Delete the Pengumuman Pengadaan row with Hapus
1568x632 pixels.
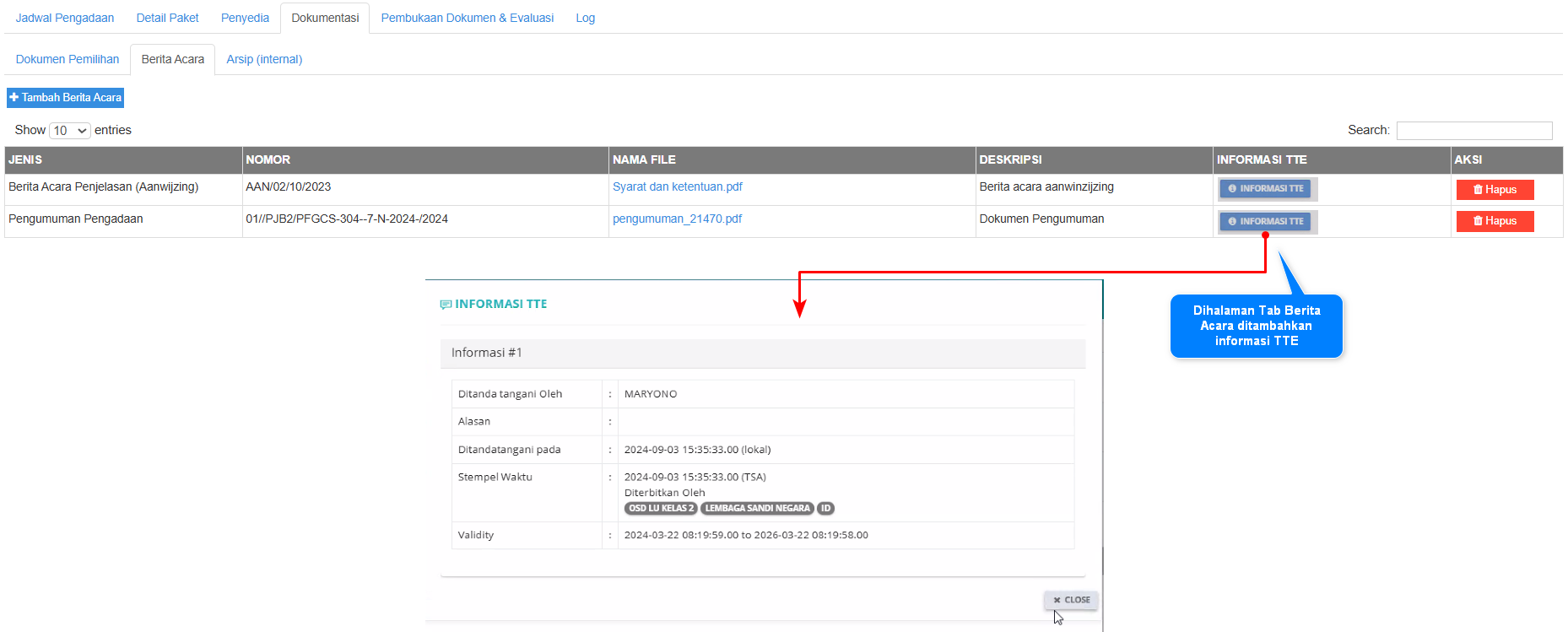pos(1495,221)
